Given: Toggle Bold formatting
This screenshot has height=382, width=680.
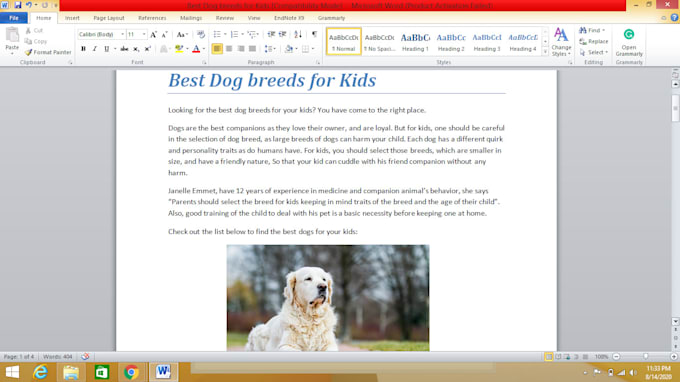Looking at the screenshot, I should pos(83,49).
